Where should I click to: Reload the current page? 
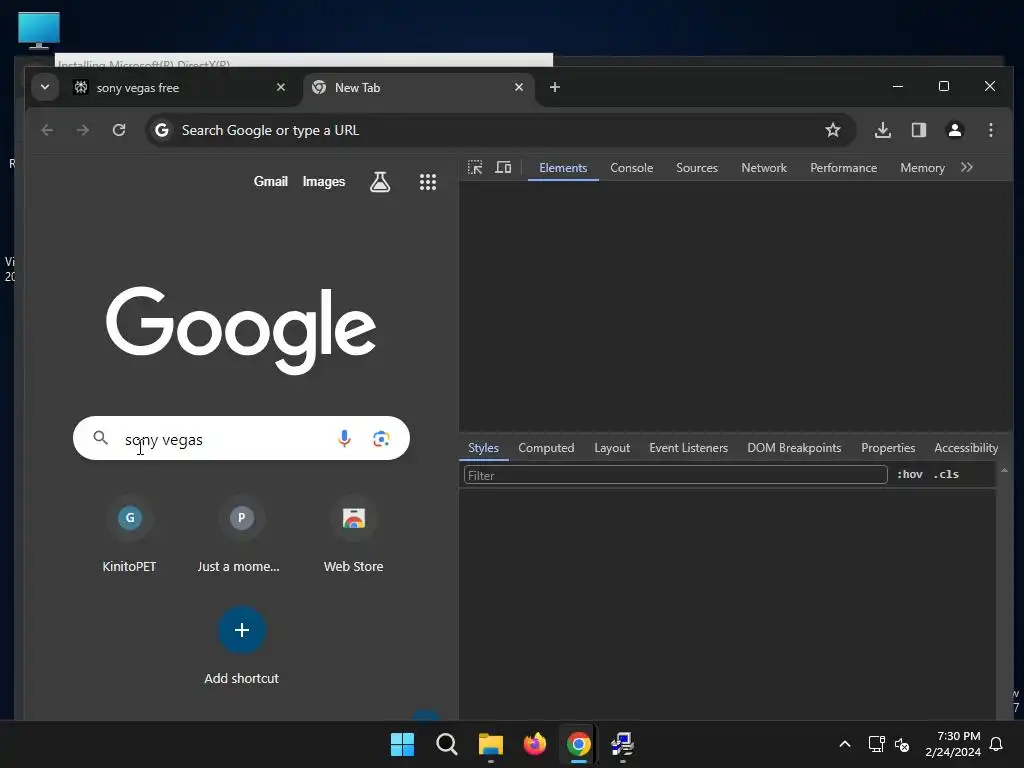(x=119, y=130)
